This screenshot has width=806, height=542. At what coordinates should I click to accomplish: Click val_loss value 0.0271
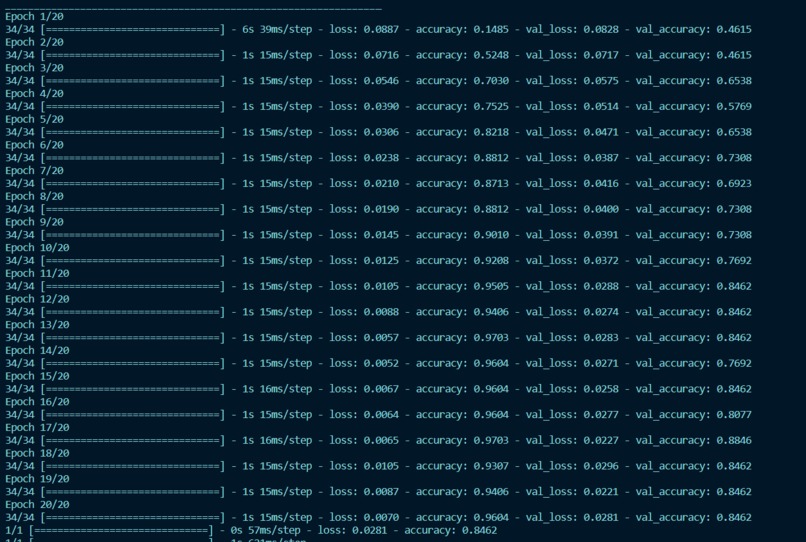click(601, 364)
